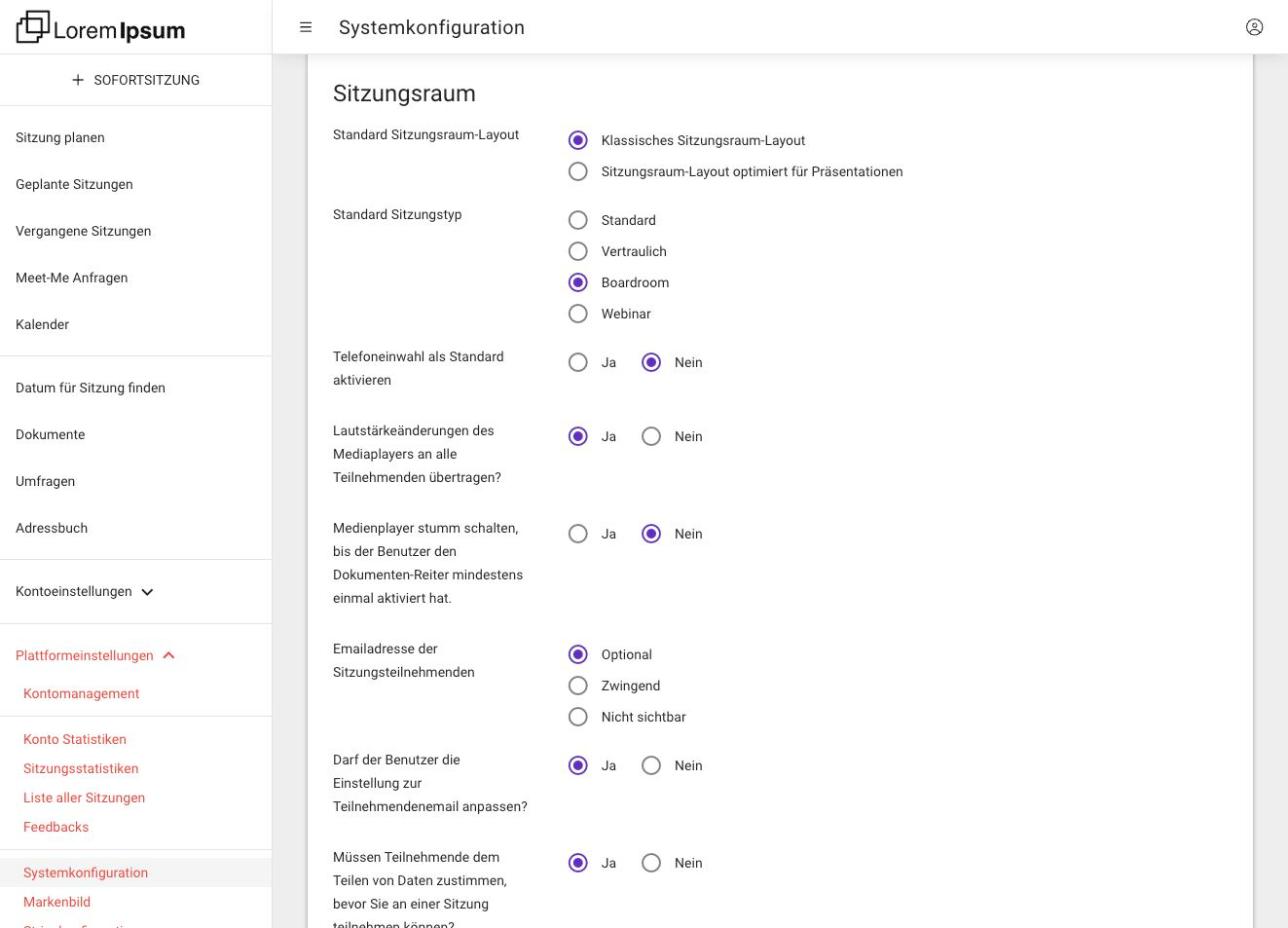1288x928 pixels.
Task: Select Nicht sichtbar for Emailadresse
Action: 577,716
